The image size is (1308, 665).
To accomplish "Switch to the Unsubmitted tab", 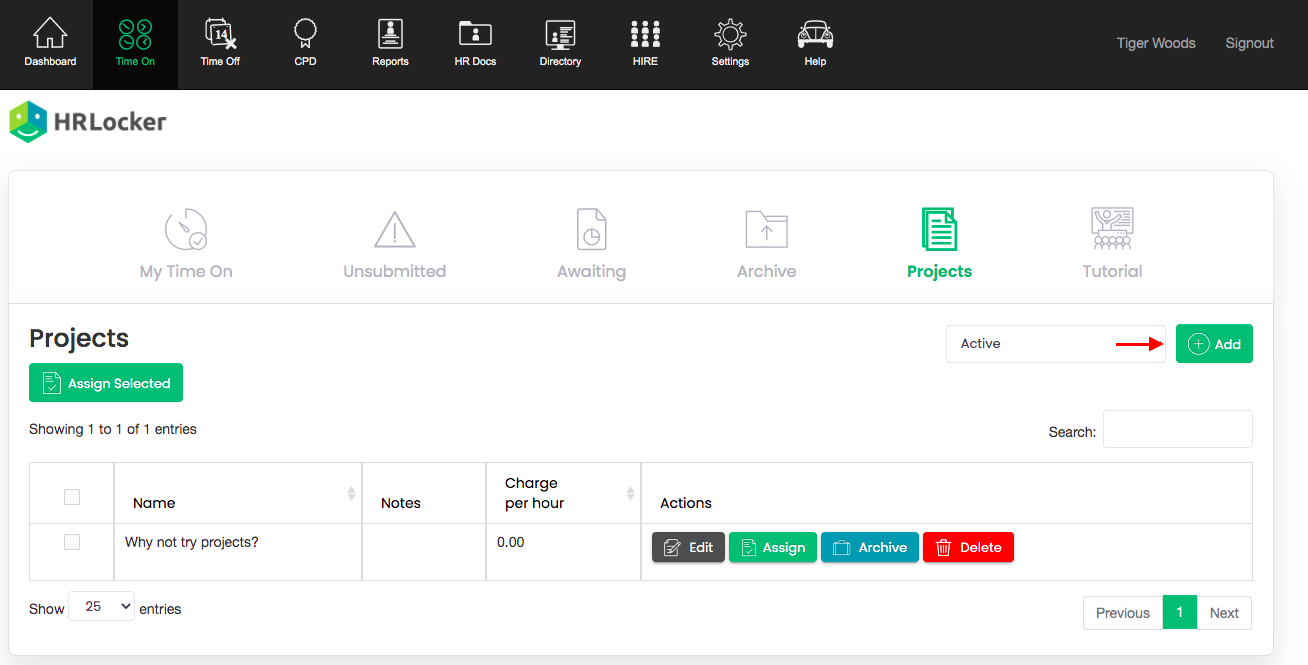I will click(x=394, y=240).
